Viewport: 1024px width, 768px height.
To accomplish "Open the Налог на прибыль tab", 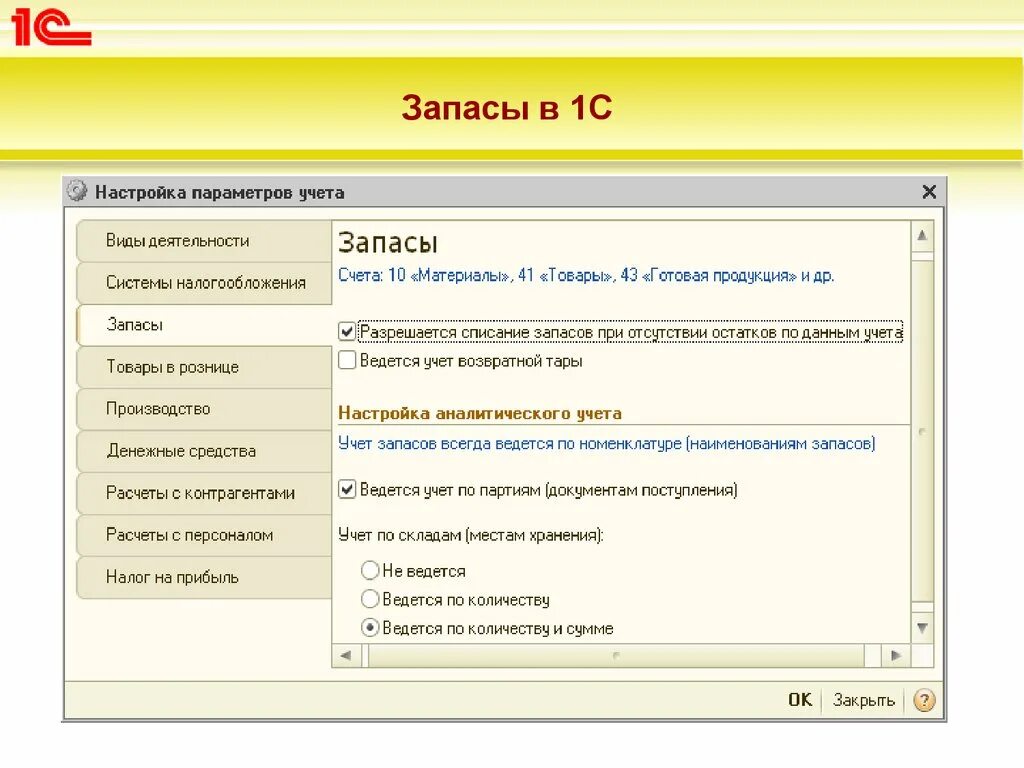I will (204, 577).
